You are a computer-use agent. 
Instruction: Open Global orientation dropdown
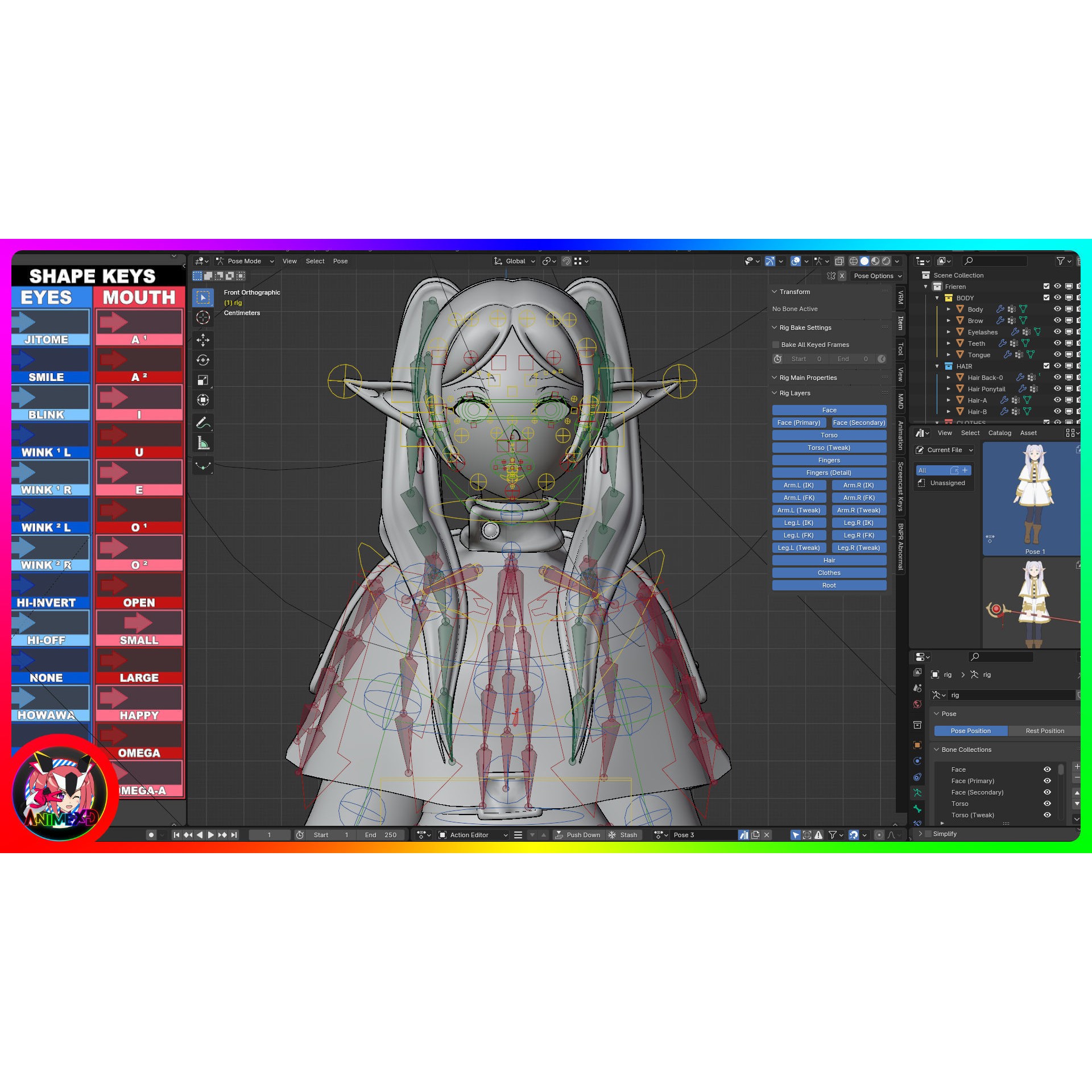click(x=515, y=261)
